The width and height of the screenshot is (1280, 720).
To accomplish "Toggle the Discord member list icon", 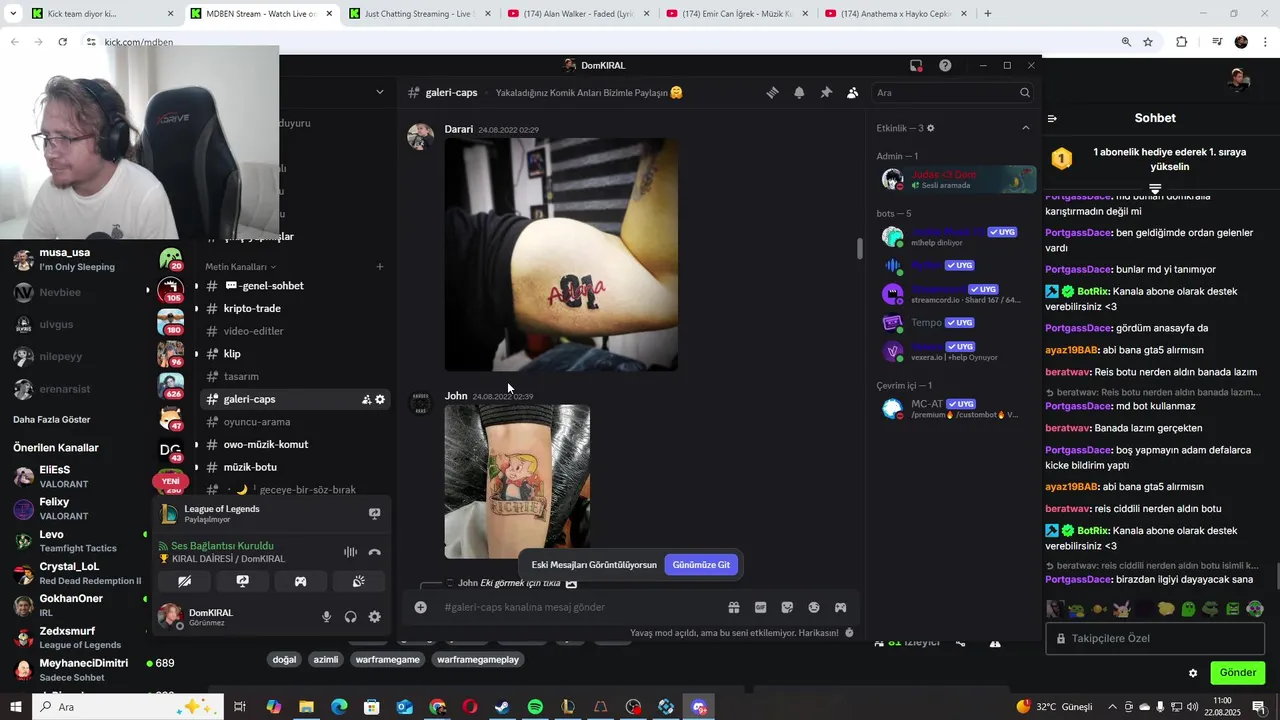I will tap(852, 92).
